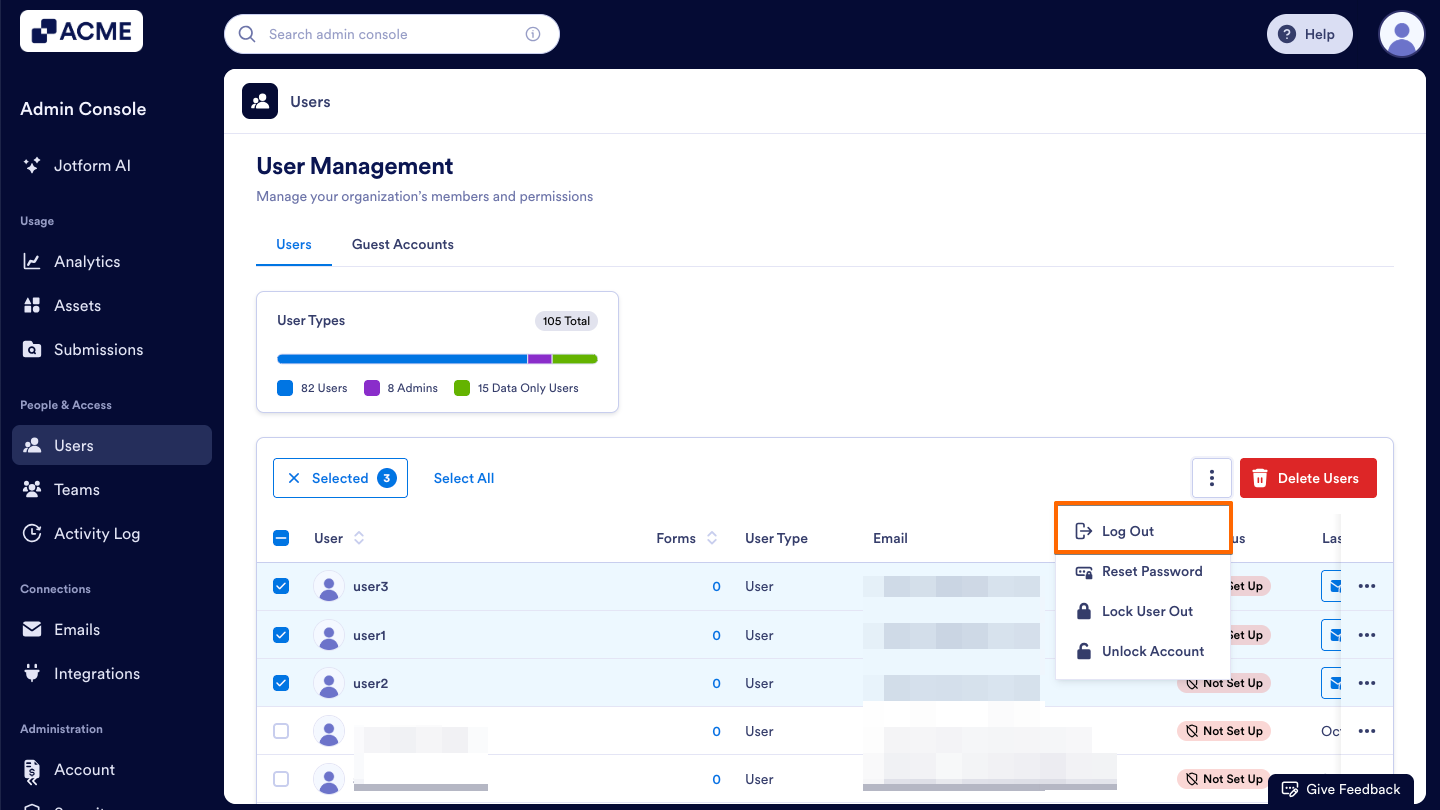Open the Assets section

coord(78,305)
